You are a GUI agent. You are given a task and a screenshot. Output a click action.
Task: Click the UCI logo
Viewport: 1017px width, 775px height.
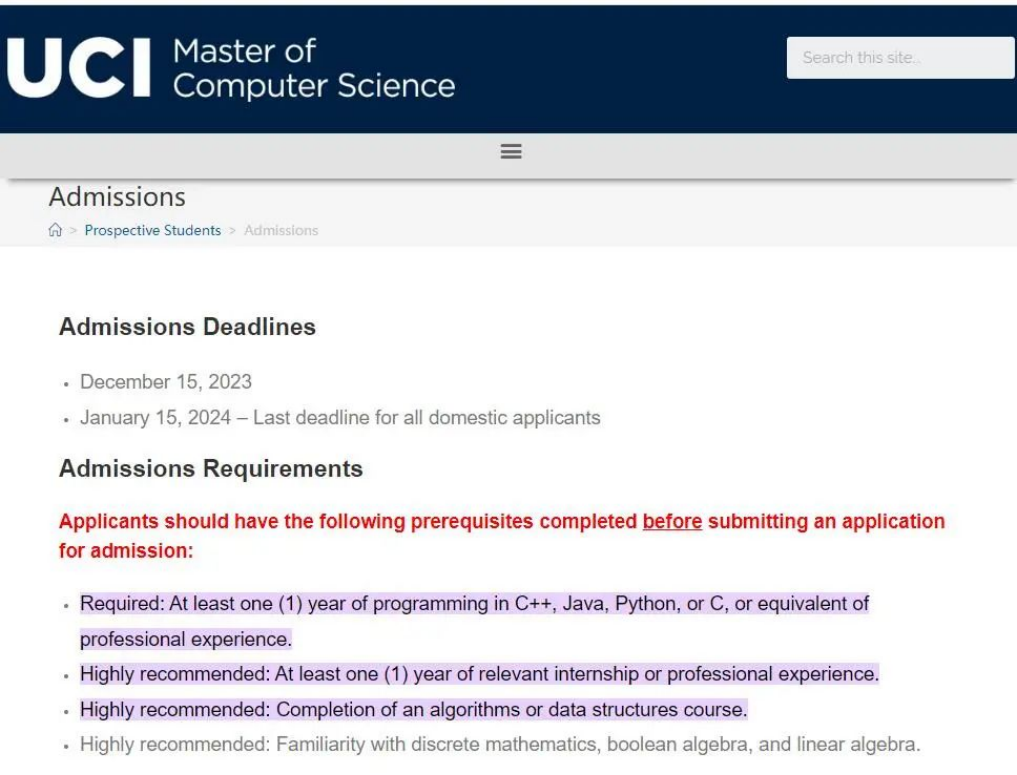(78, 69)
